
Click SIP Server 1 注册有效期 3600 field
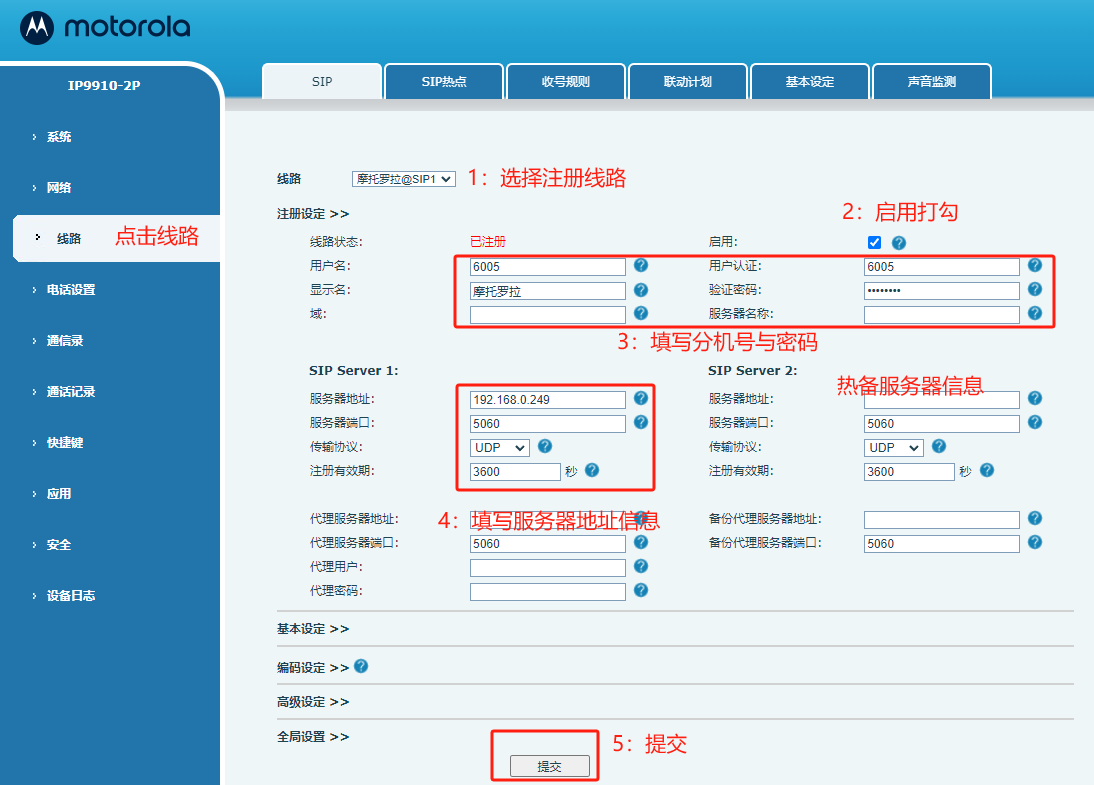point(515,472)
